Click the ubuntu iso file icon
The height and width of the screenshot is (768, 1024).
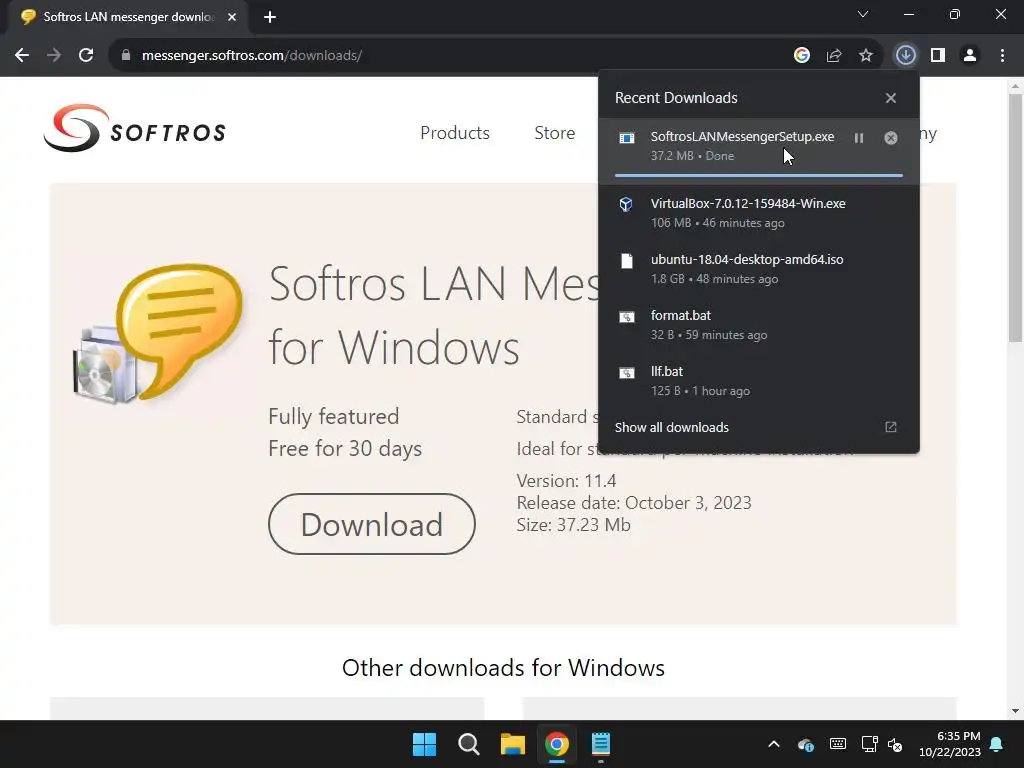[627, 261]
